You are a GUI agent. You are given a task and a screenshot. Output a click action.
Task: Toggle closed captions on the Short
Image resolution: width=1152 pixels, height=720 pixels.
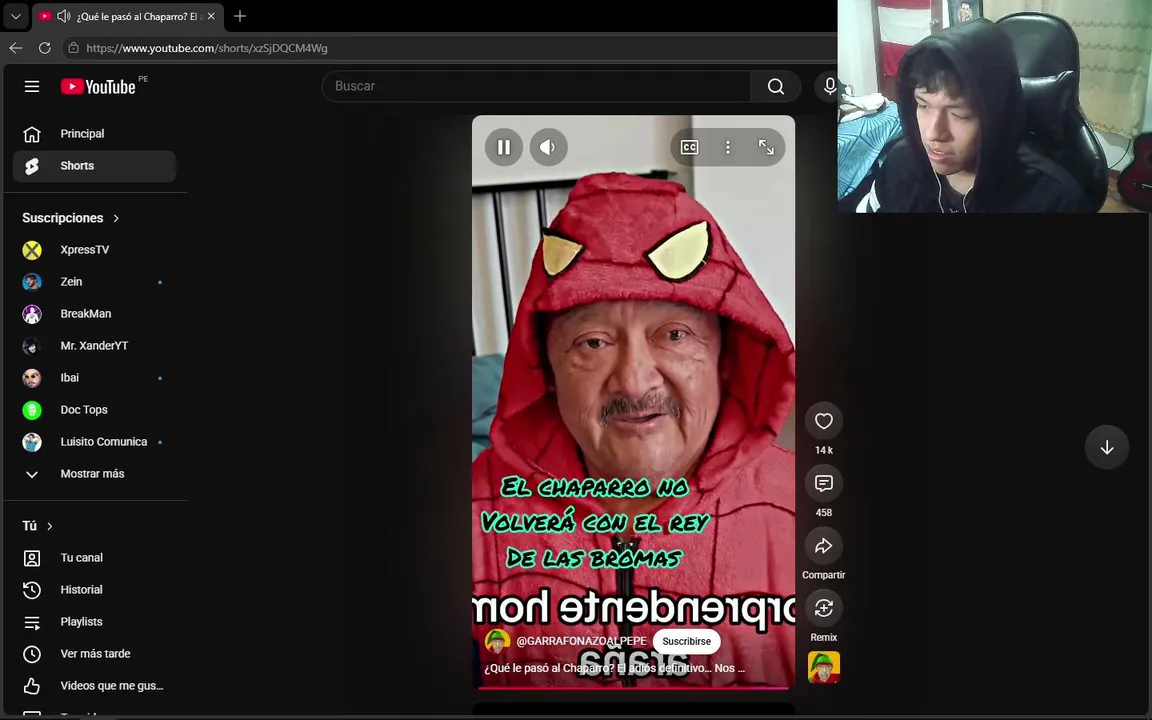[x=689, y=147]
